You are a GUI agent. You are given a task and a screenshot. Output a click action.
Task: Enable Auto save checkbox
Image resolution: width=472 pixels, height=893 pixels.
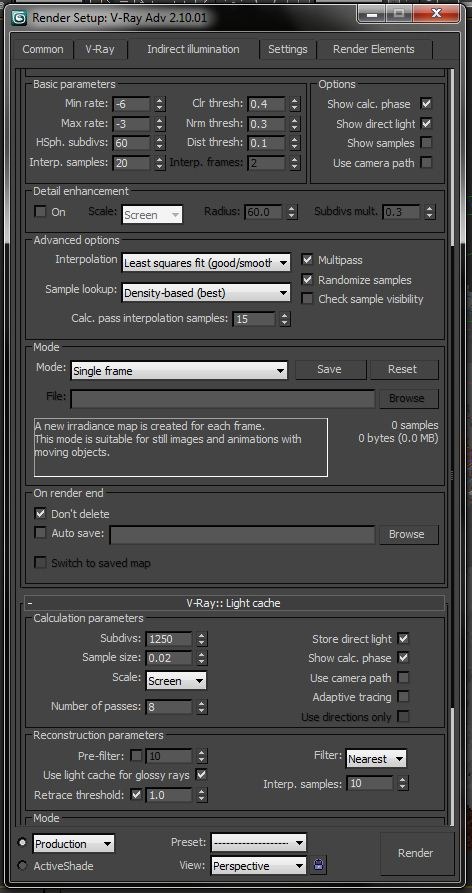40,534
